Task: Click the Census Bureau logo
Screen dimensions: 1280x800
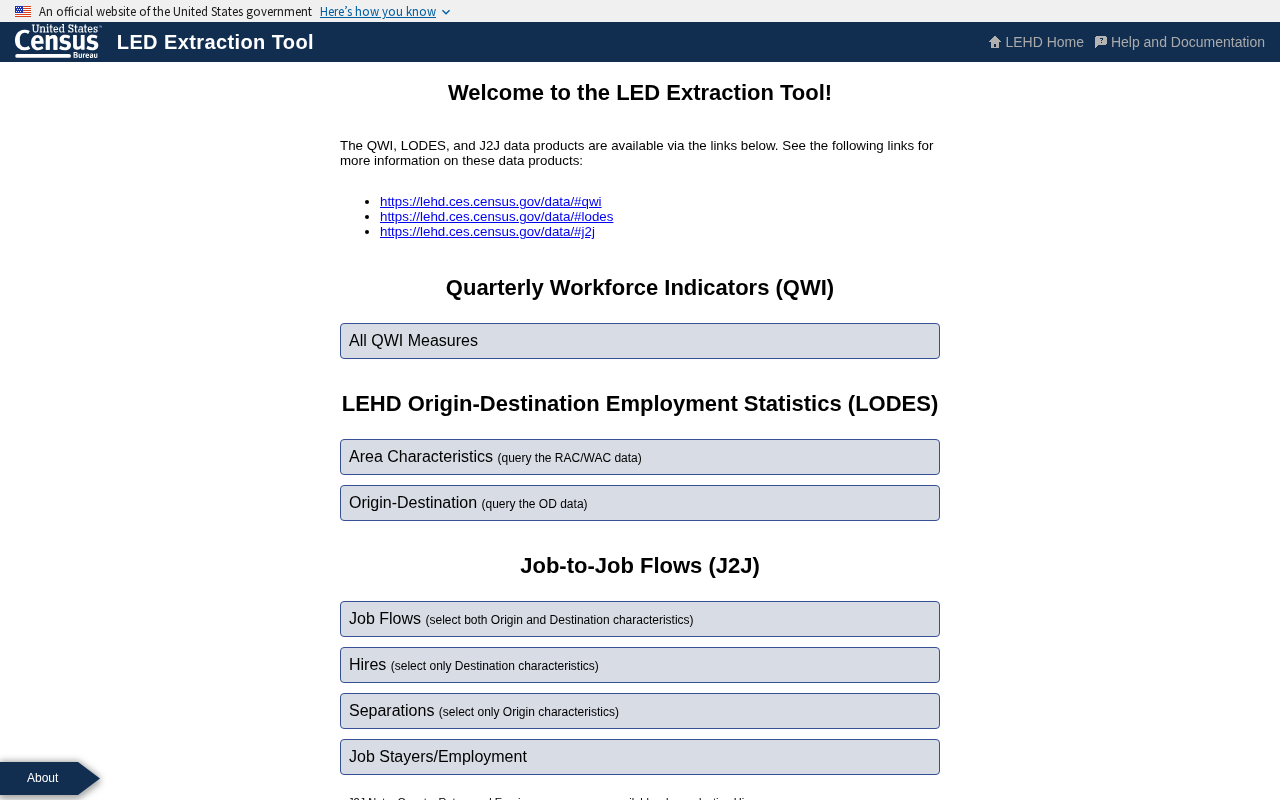Action: [58, 42]
